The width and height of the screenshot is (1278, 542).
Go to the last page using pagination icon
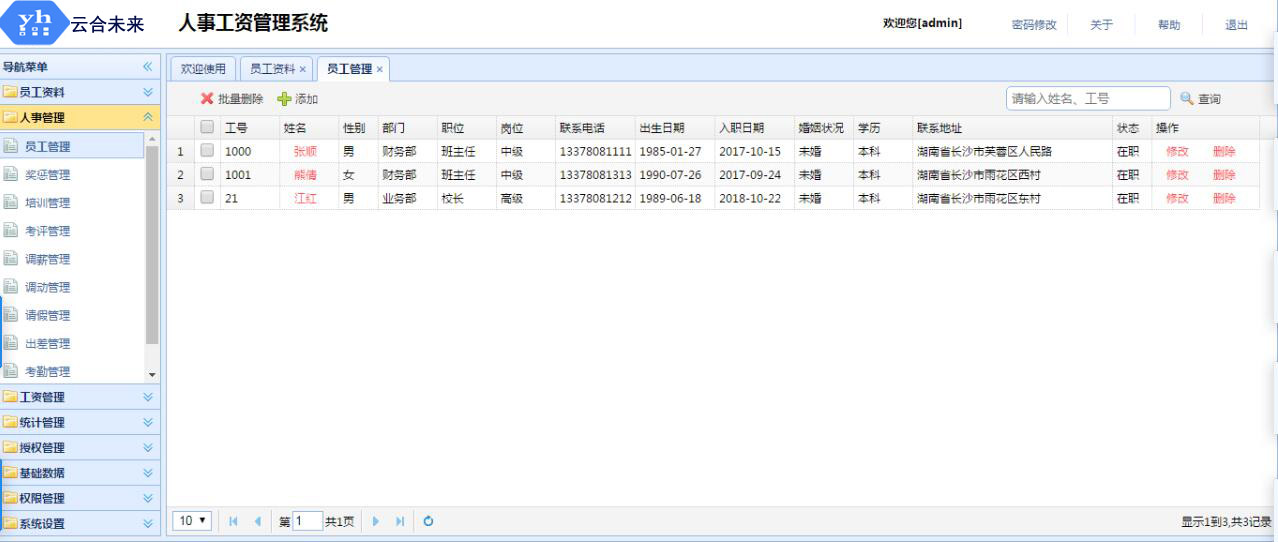(x=400, y=521)
